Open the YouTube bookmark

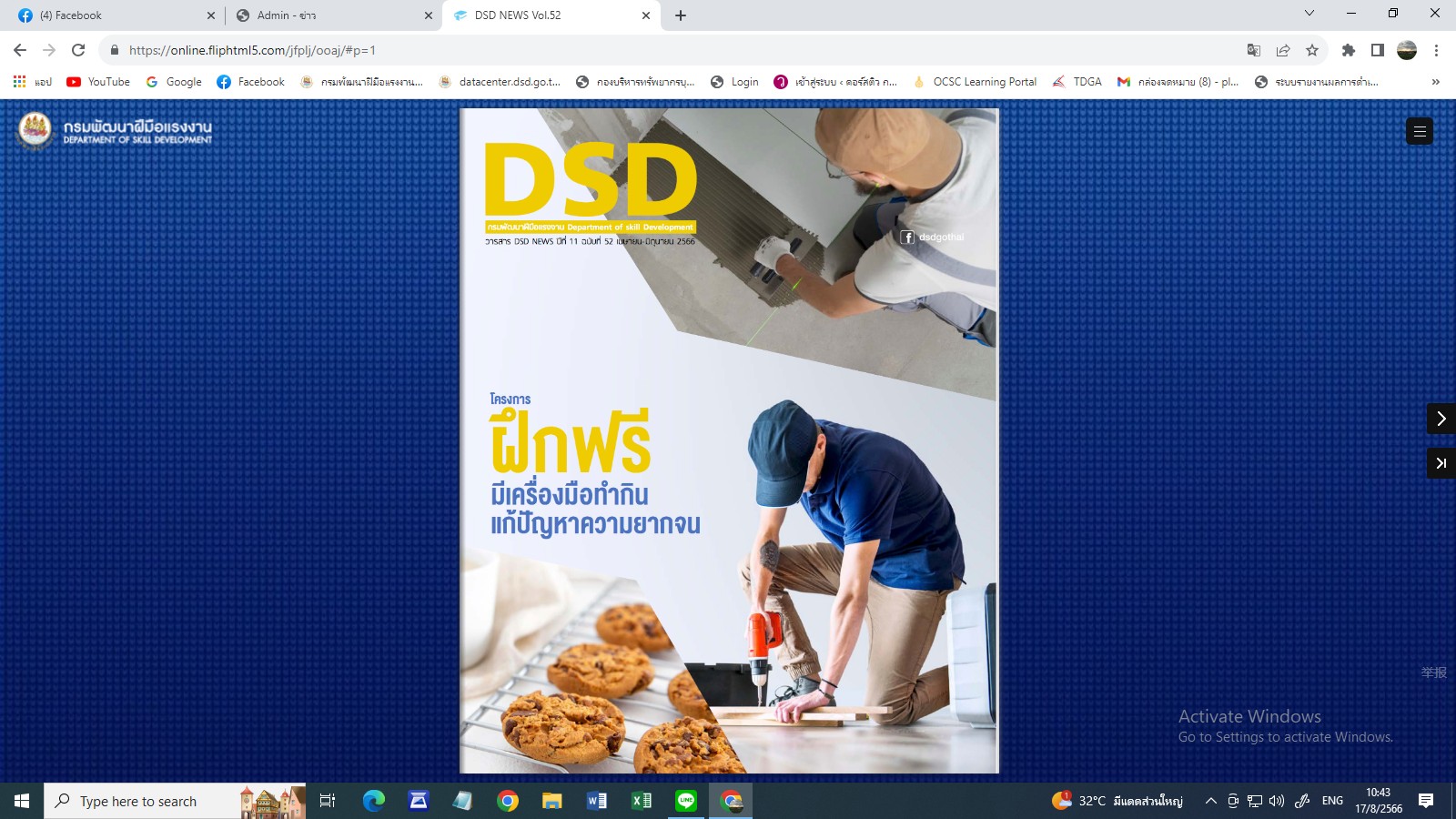(x=98, y=82)
